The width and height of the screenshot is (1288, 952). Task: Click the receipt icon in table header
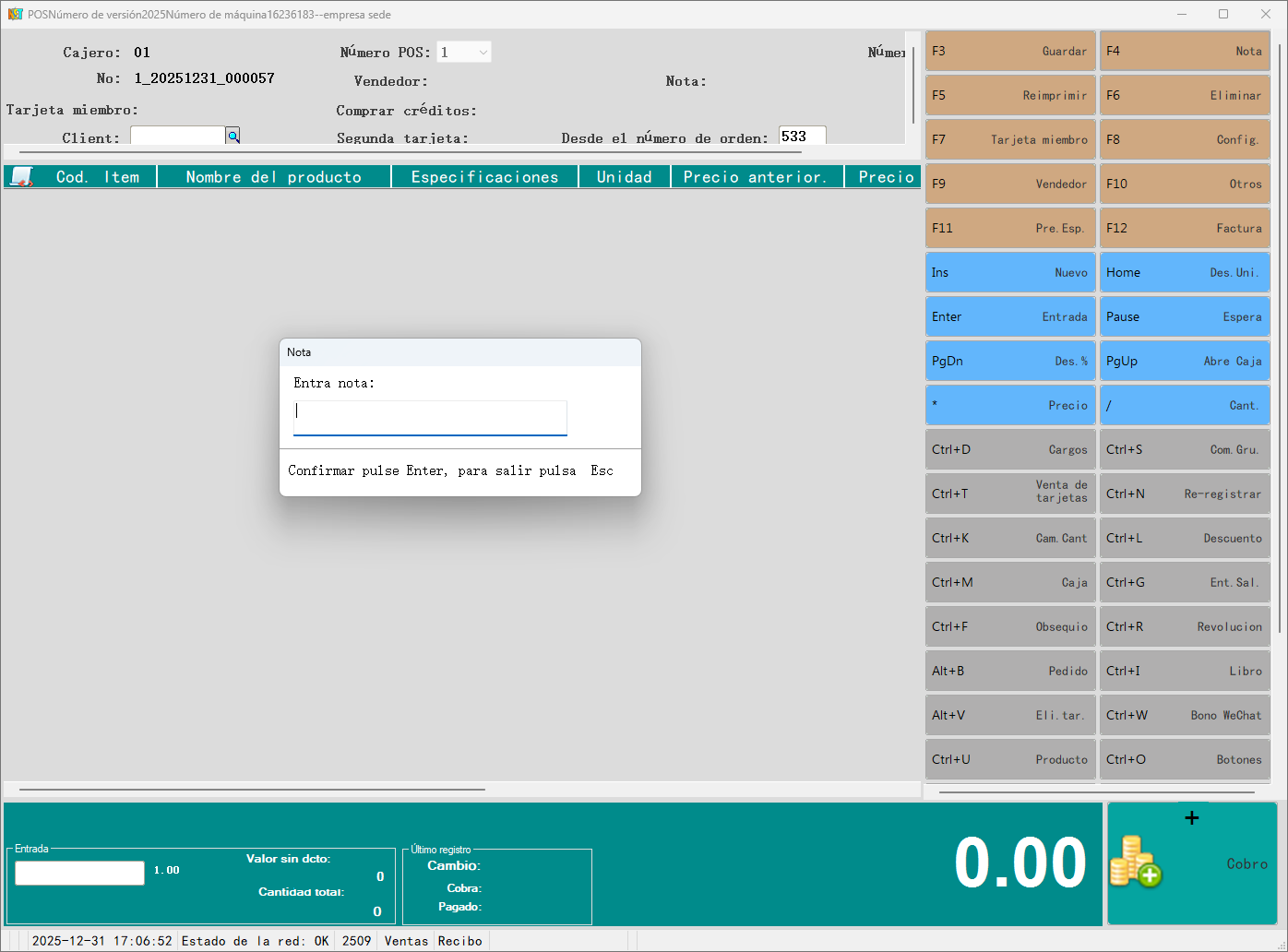(x=21, y=177)
